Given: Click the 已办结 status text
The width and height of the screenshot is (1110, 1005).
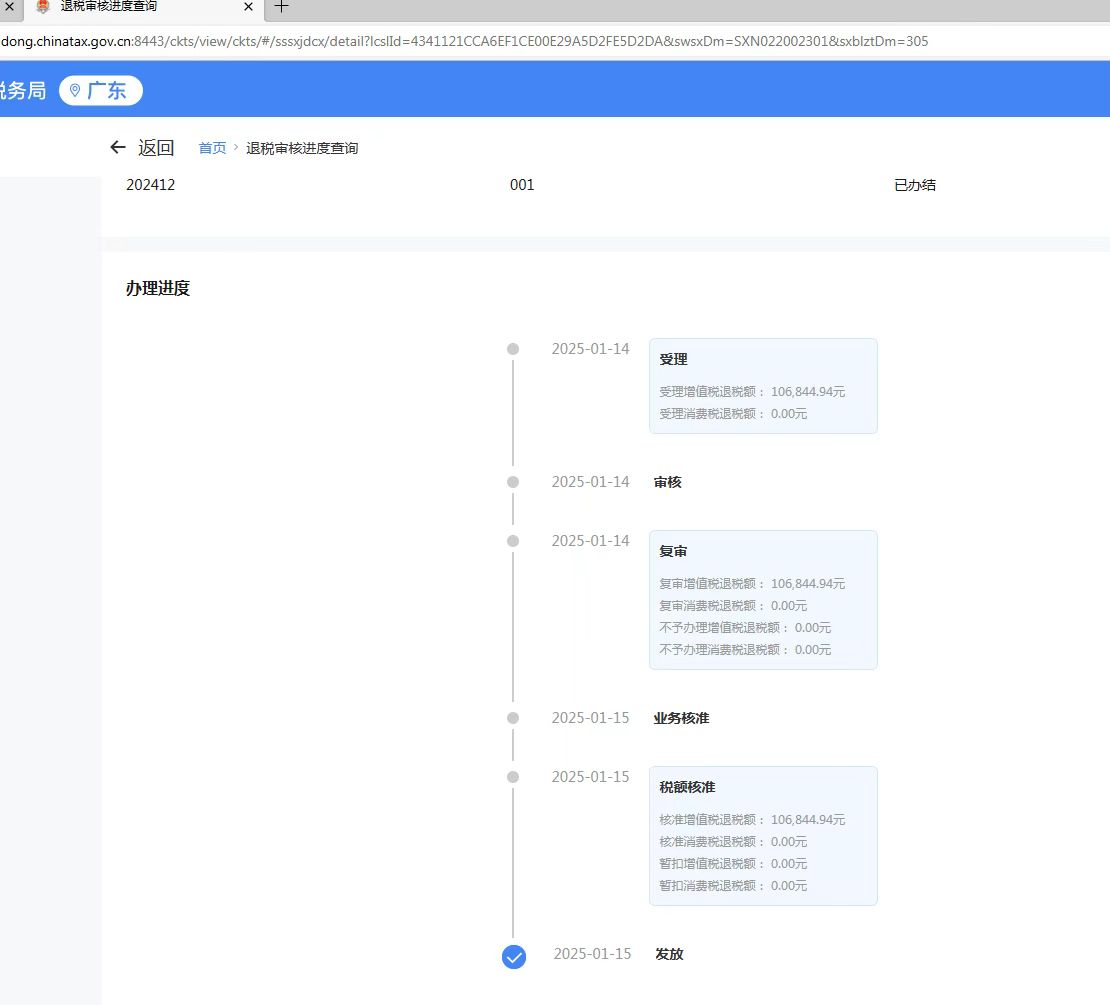Looking at the screenshot, I should click(x=913, y=184).
